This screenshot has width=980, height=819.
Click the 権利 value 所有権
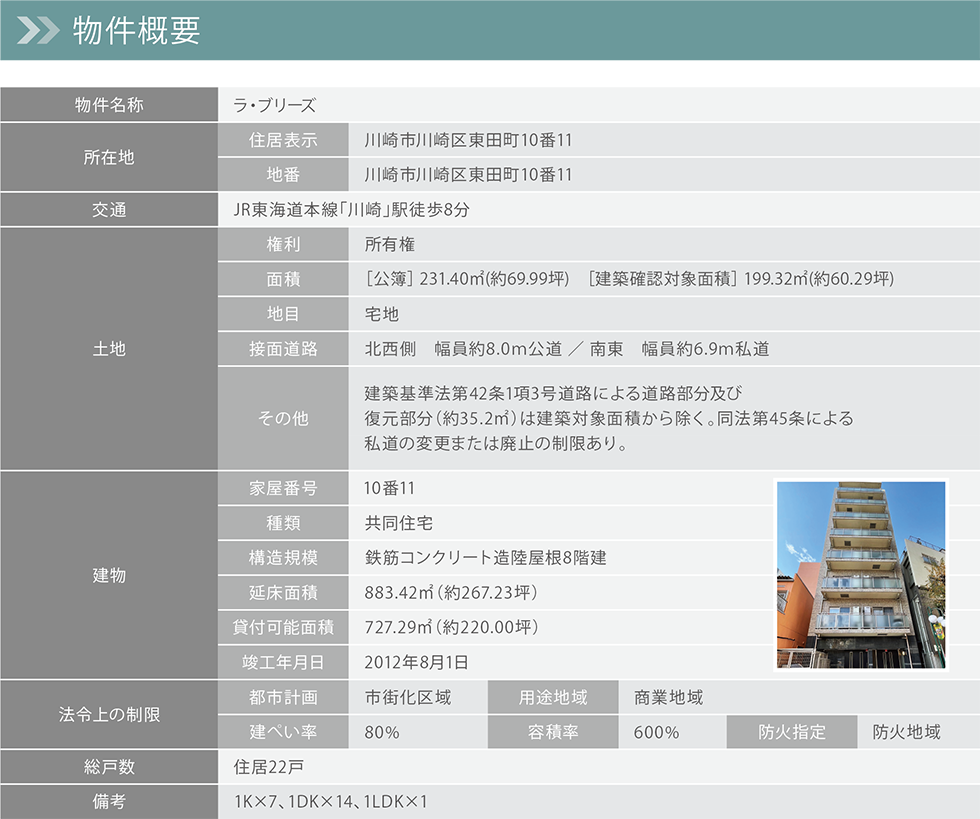(390, 245)
